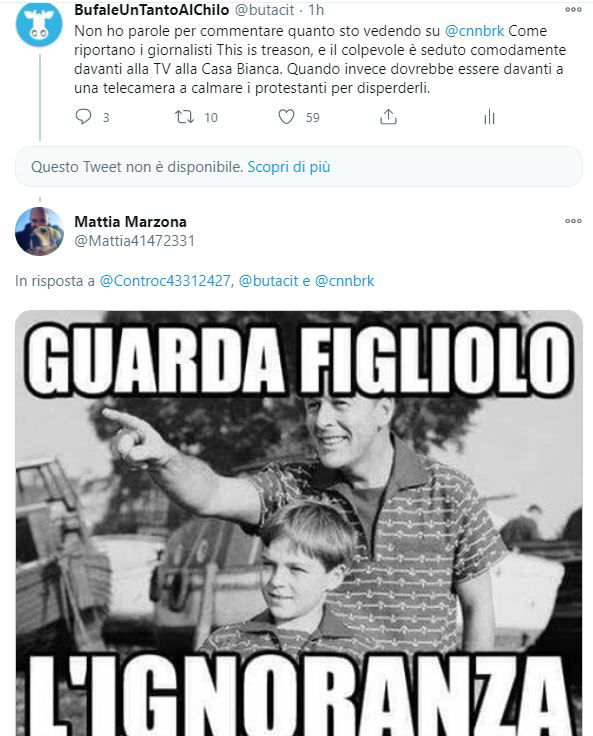The height and width of the screenshot is (736, 593).
Task: Open three-dot menu on butacit tweet
Action: [573, 9]
